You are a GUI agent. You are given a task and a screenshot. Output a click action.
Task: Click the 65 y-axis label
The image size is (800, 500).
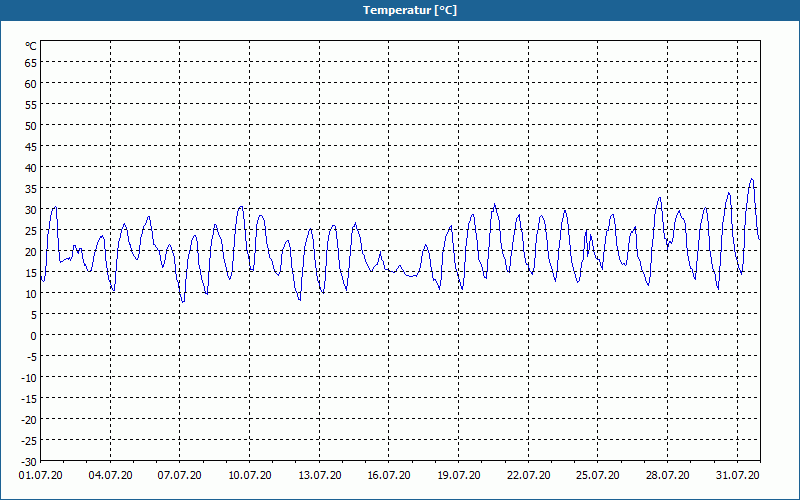31,63
